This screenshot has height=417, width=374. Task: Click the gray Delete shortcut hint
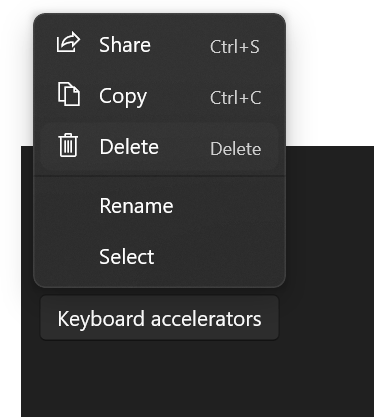point(236,149)
